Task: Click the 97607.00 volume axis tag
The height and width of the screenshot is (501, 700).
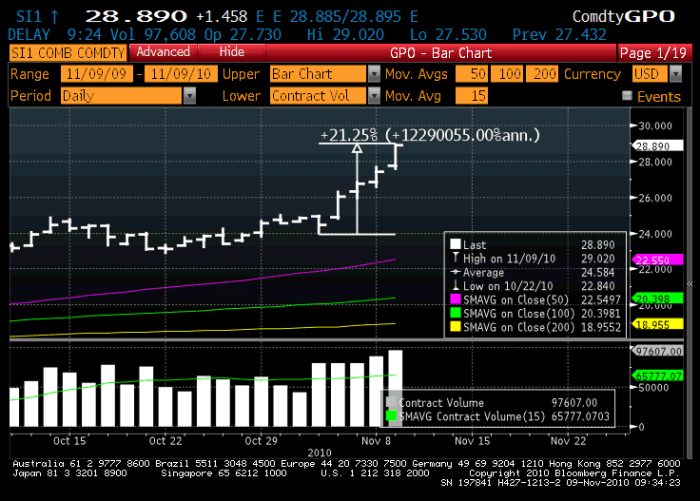Action: pyautogui.click(x=657, y=351)
